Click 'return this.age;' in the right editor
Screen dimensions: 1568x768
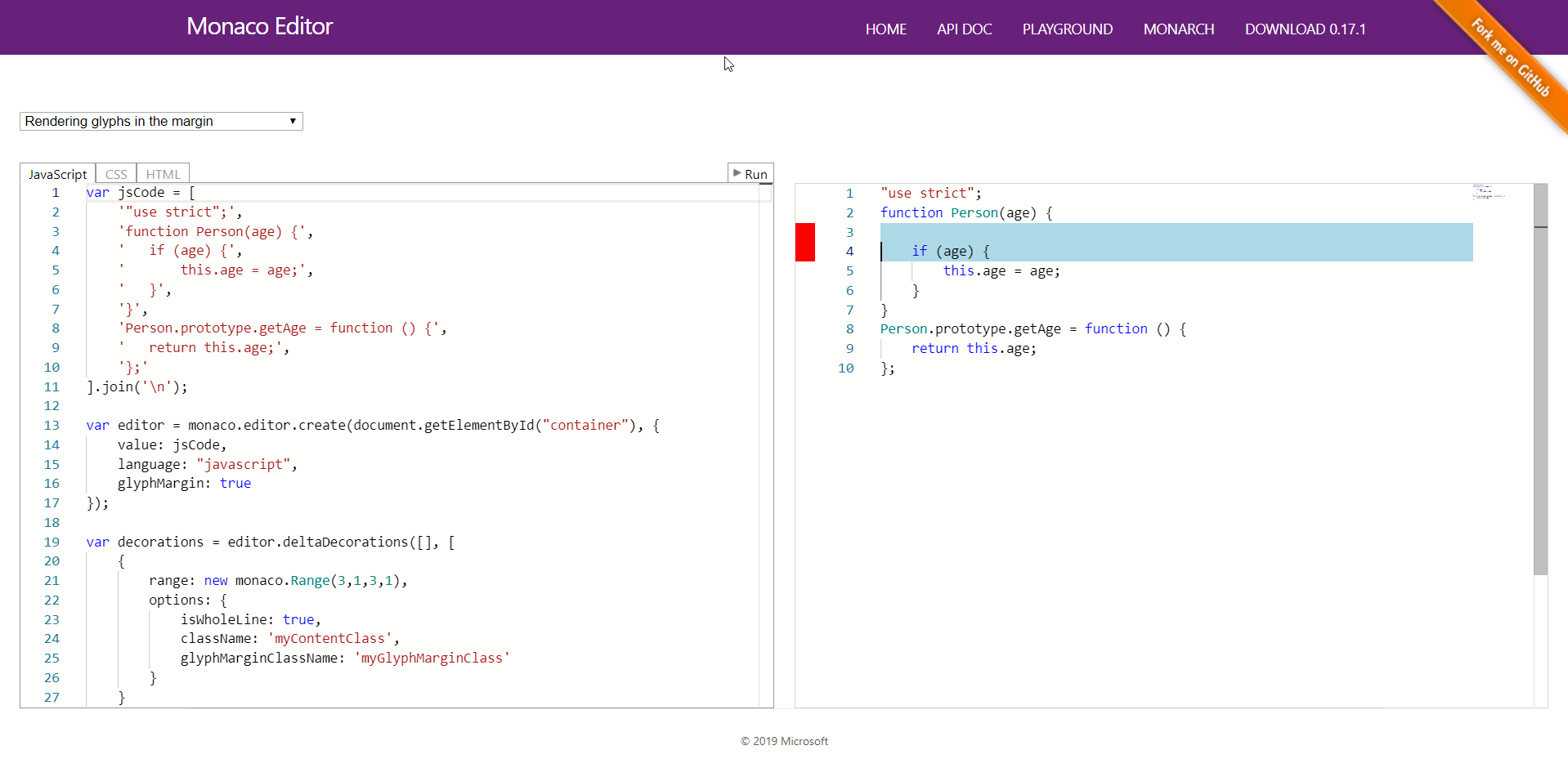pyautogui.click(x=974, y=349)
